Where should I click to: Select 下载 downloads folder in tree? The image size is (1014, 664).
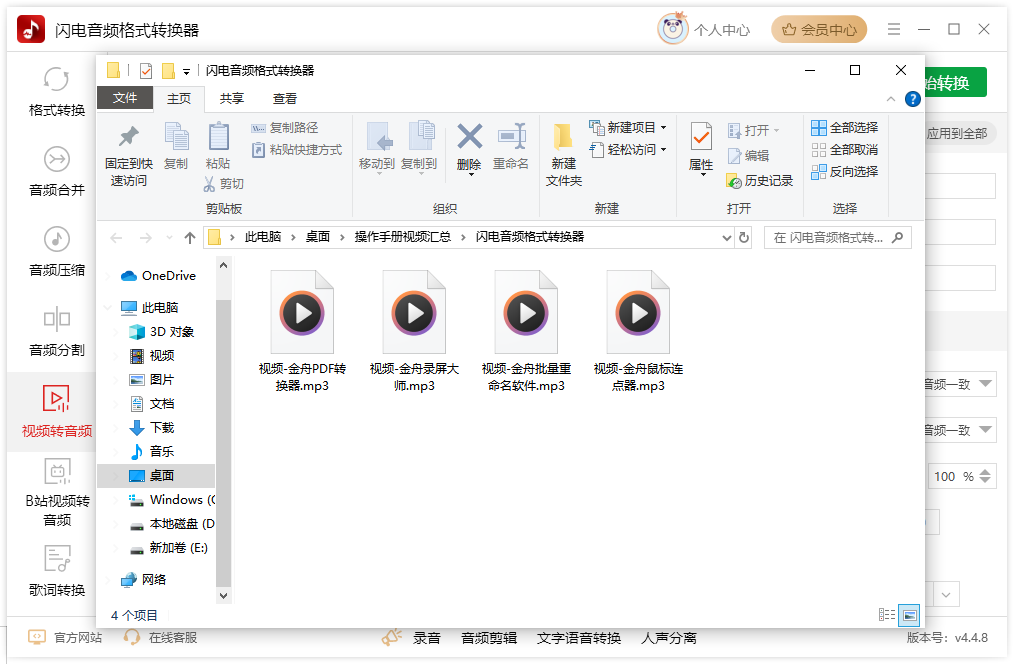[153, 427]
